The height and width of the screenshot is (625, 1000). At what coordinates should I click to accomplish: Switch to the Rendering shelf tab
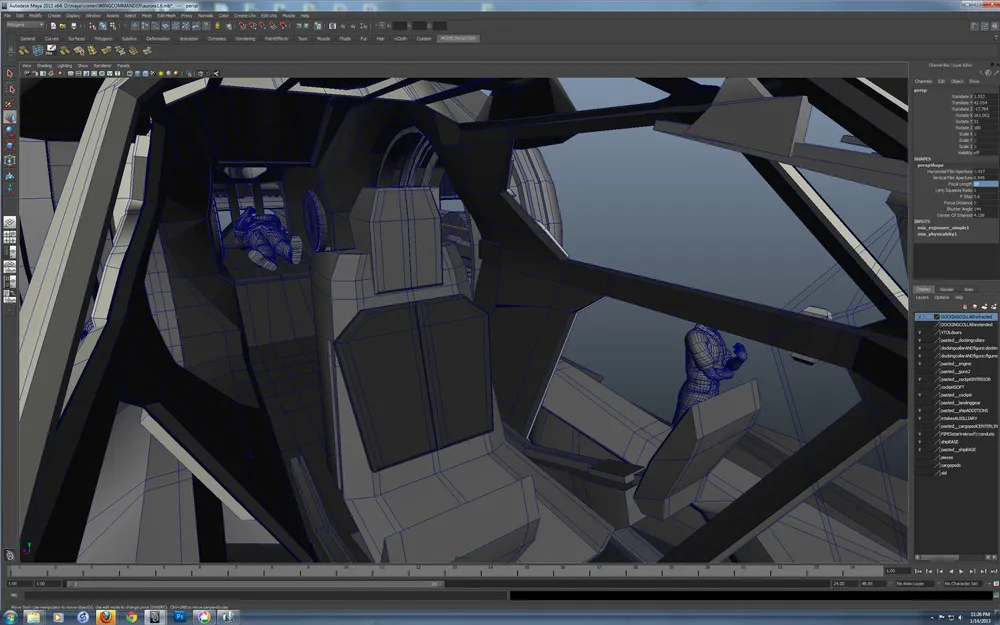pyautogui.click(x=244, y=38)
